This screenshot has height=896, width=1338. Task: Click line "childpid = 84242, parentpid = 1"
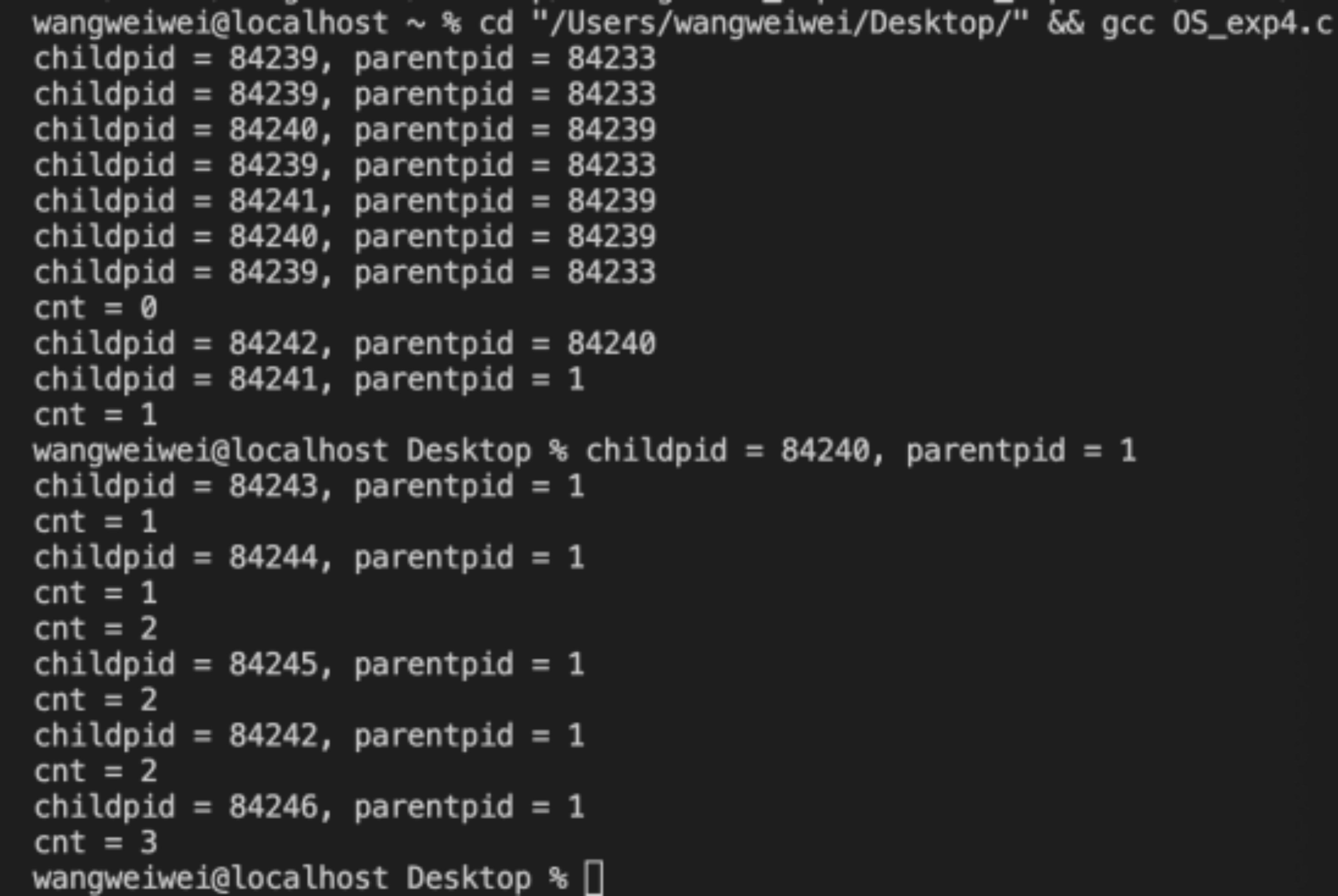click(x=309, y=735)
